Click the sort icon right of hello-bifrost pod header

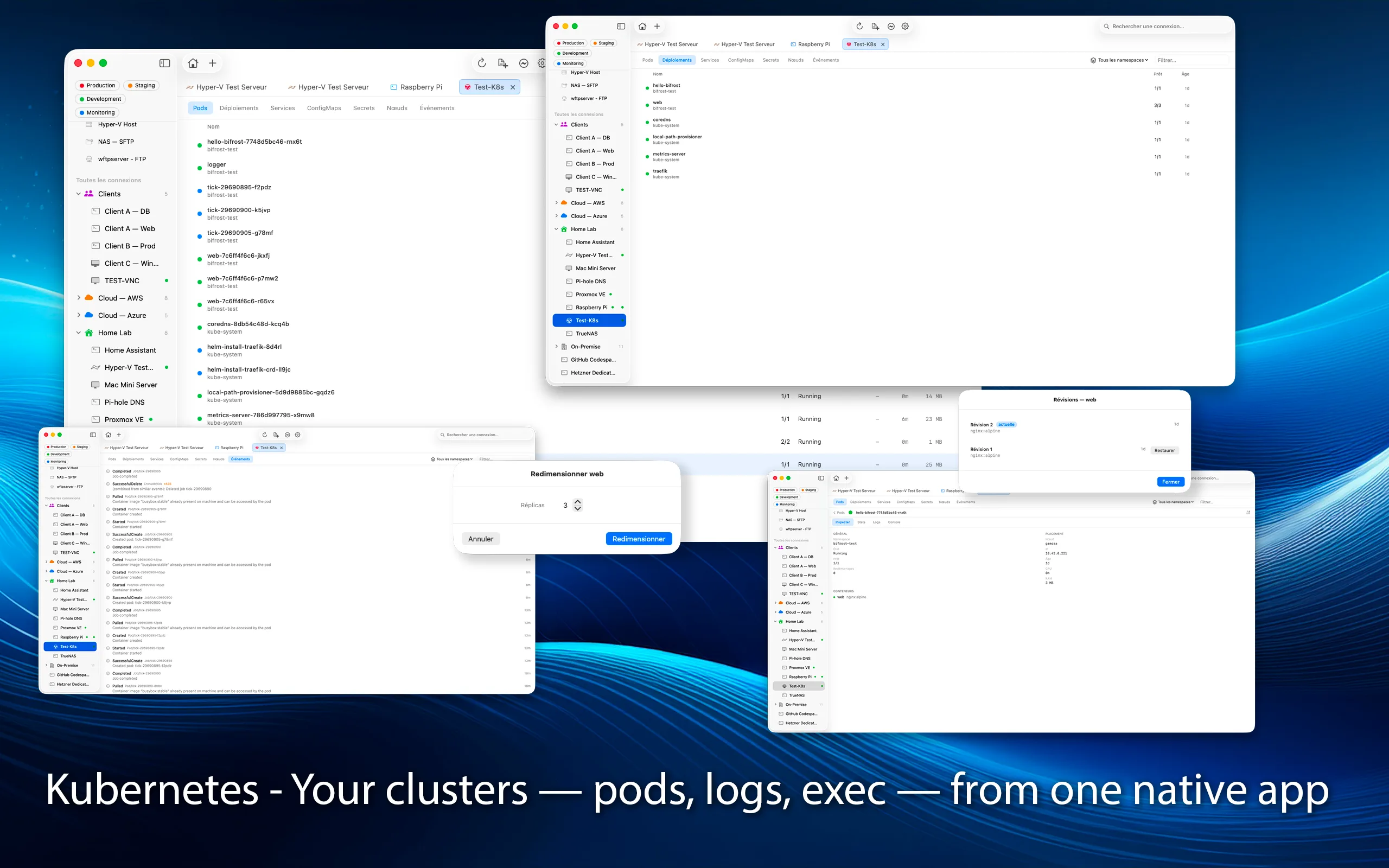click(x=1248, y=513)
